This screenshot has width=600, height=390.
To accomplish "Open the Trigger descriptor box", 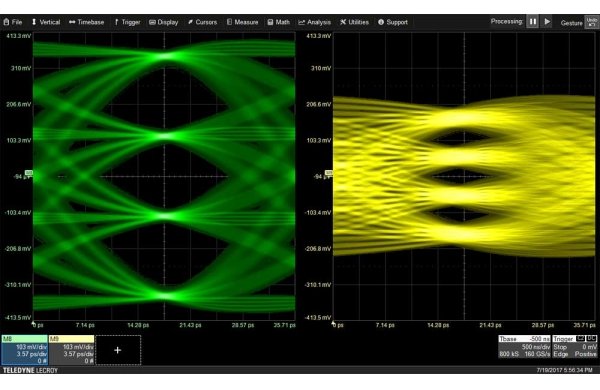I will (x=575, y=347).
